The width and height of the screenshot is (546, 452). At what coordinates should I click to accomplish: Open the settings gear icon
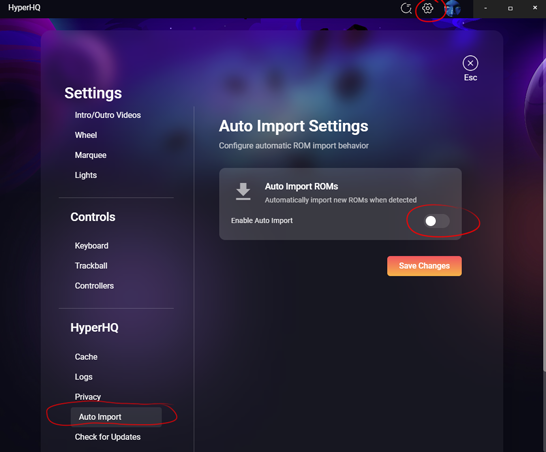(x=428, y=8)
